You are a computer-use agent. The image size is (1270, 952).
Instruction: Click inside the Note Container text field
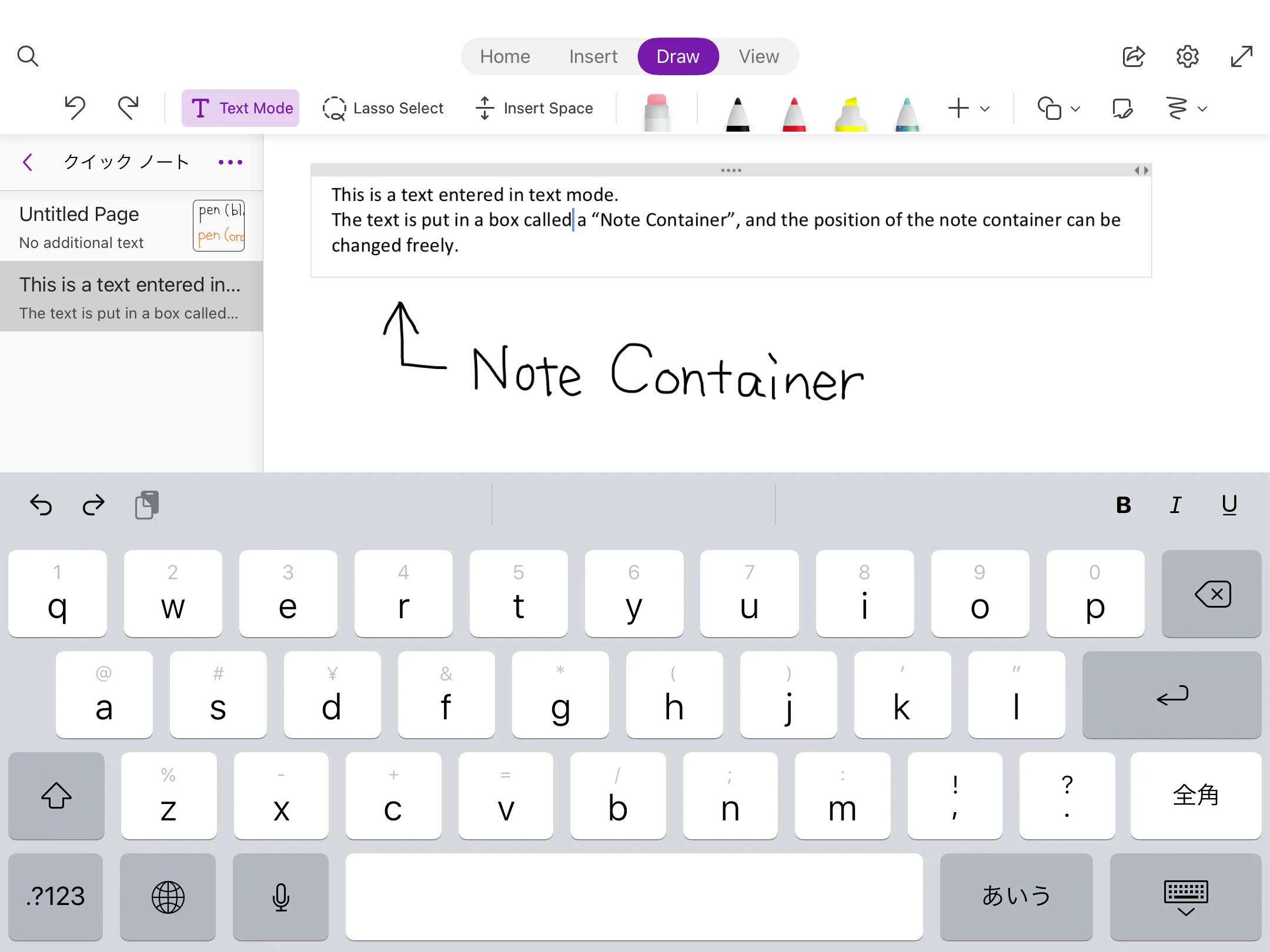(x=730, y=220)
